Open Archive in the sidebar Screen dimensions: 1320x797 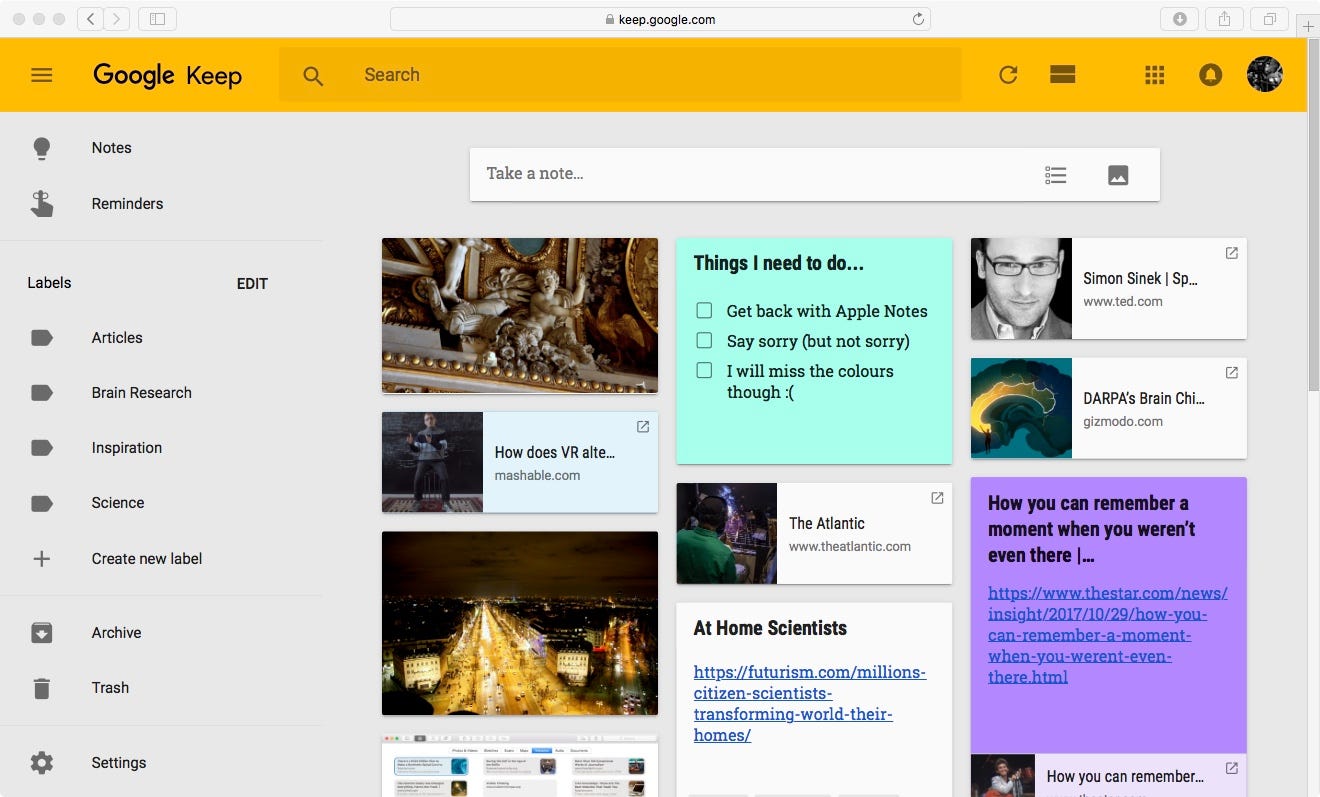pos(116,633)
